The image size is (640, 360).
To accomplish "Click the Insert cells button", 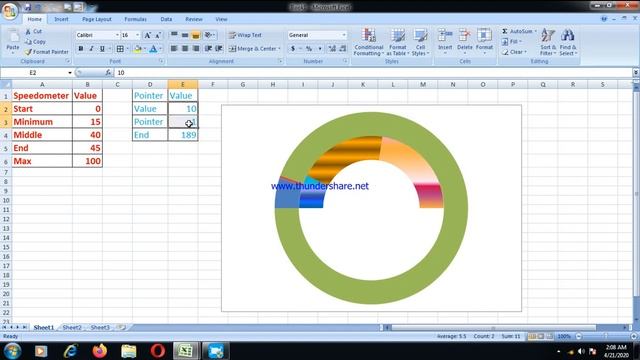I will pos(445,41).
